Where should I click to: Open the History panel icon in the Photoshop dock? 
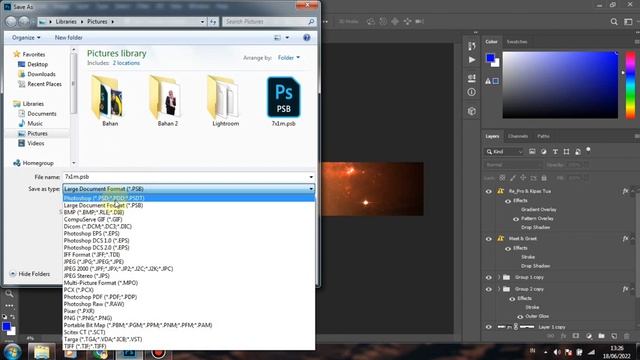(471, 46)
